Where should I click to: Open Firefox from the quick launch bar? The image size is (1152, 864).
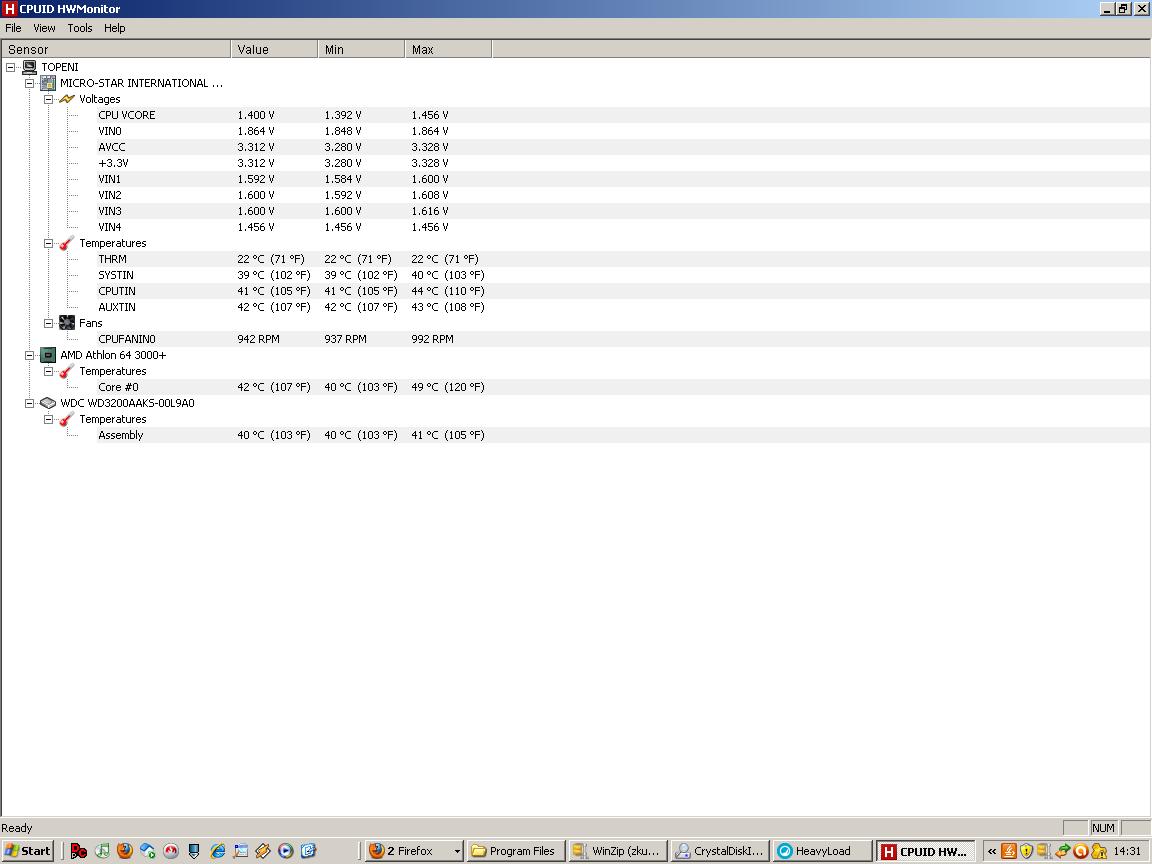[125, 851]
